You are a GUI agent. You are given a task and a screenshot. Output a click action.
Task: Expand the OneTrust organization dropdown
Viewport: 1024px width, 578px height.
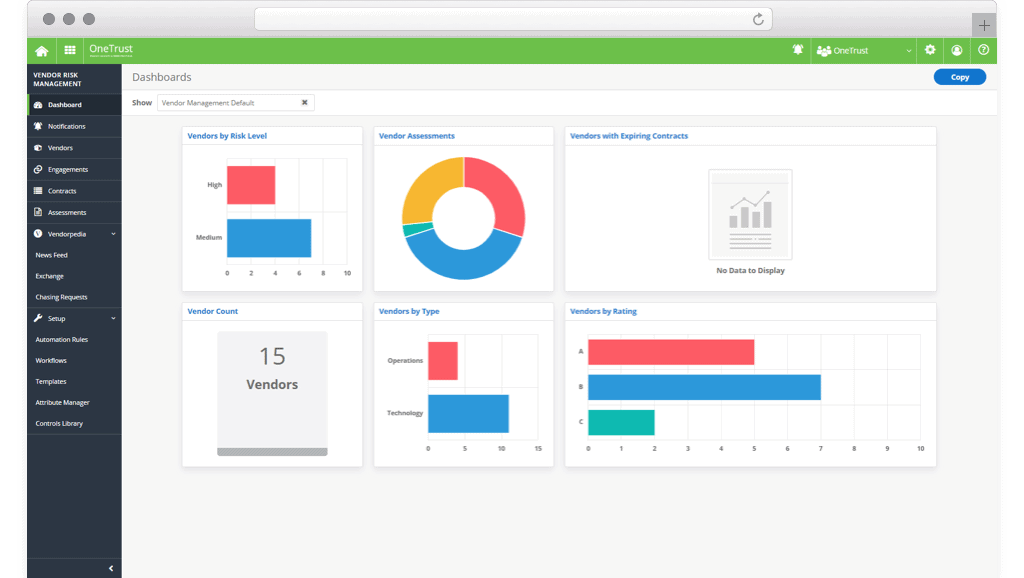(908, 51)
